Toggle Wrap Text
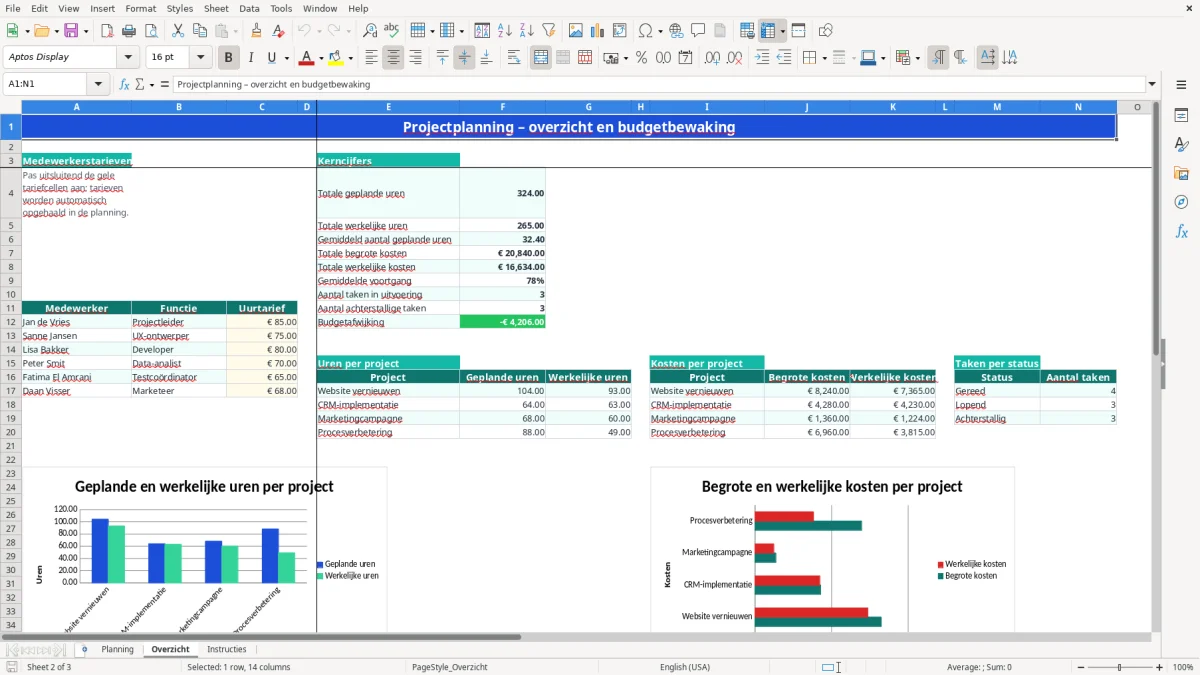The height and width of the screenshot is (675, 1200). [514, 58]
